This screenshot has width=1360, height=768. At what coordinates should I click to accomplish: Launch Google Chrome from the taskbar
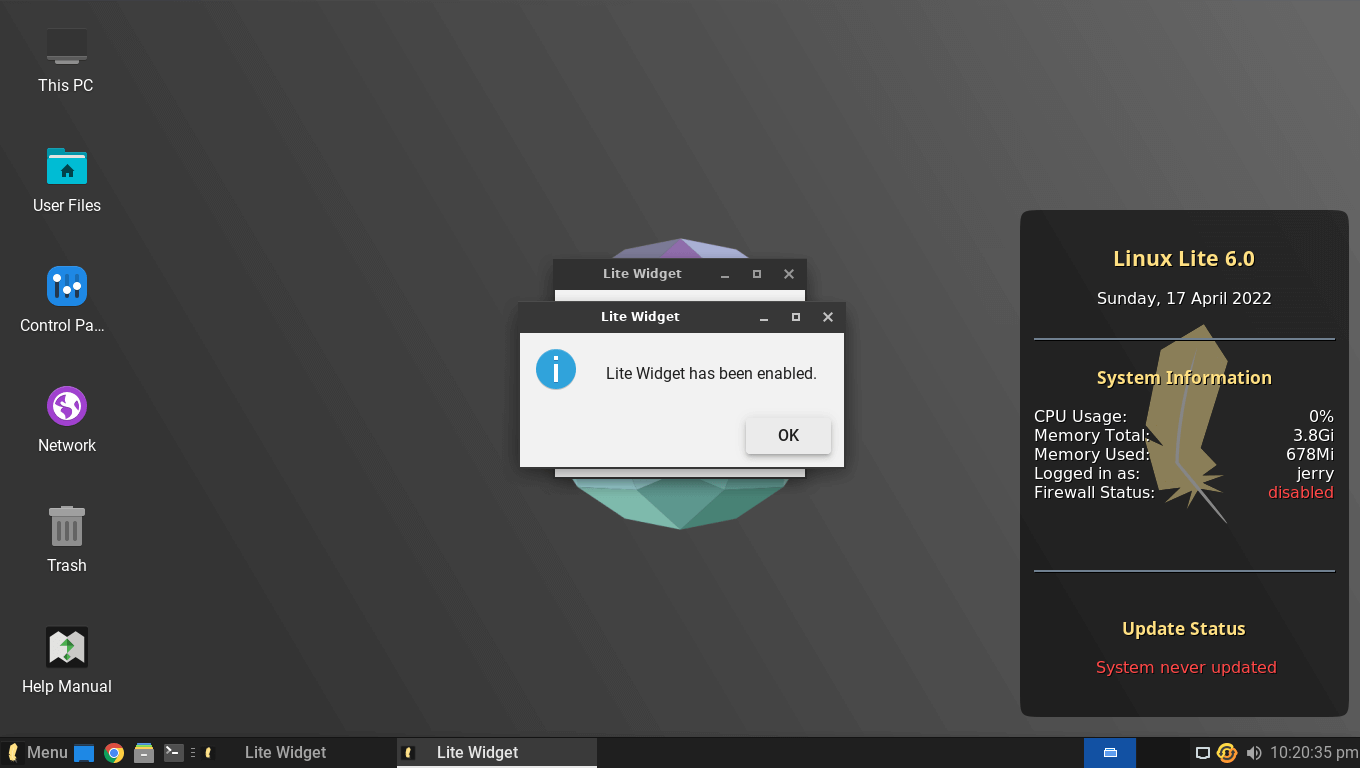click(x=114, y=753)
